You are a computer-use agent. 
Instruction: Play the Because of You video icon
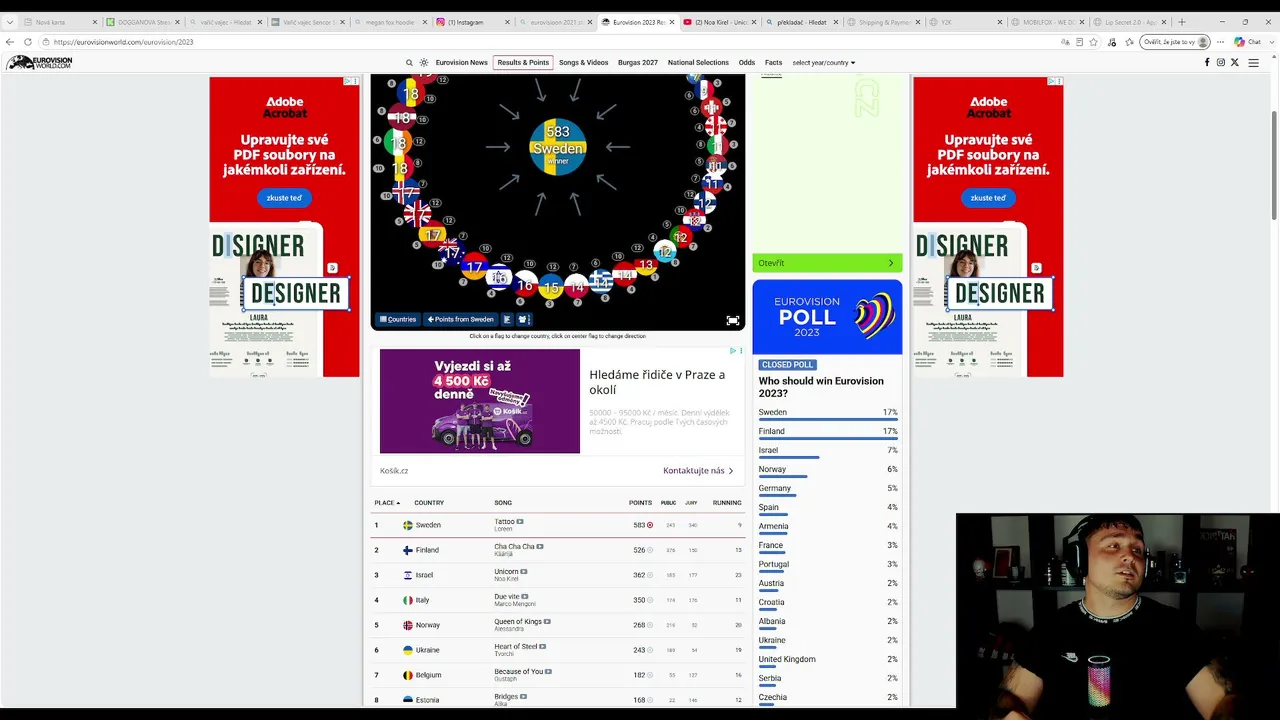548,671
